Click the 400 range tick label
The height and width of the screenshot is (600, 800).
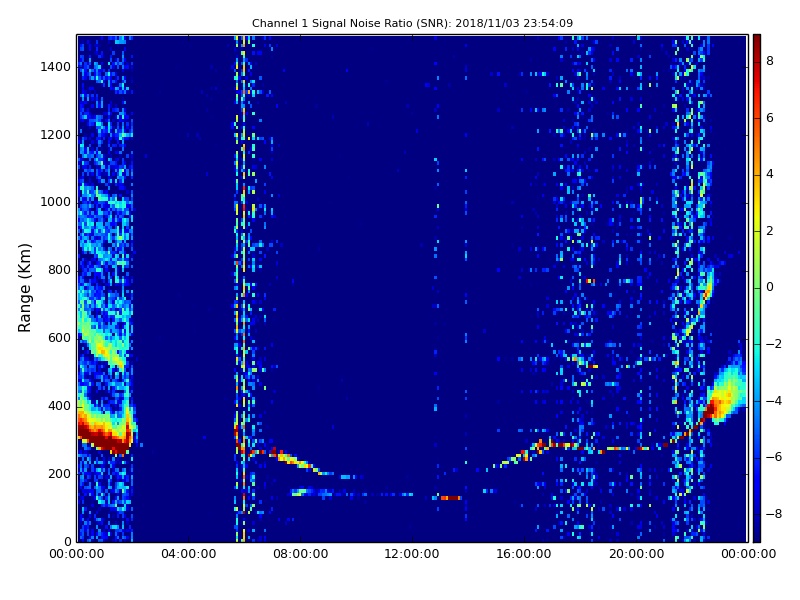coord(59,406)
